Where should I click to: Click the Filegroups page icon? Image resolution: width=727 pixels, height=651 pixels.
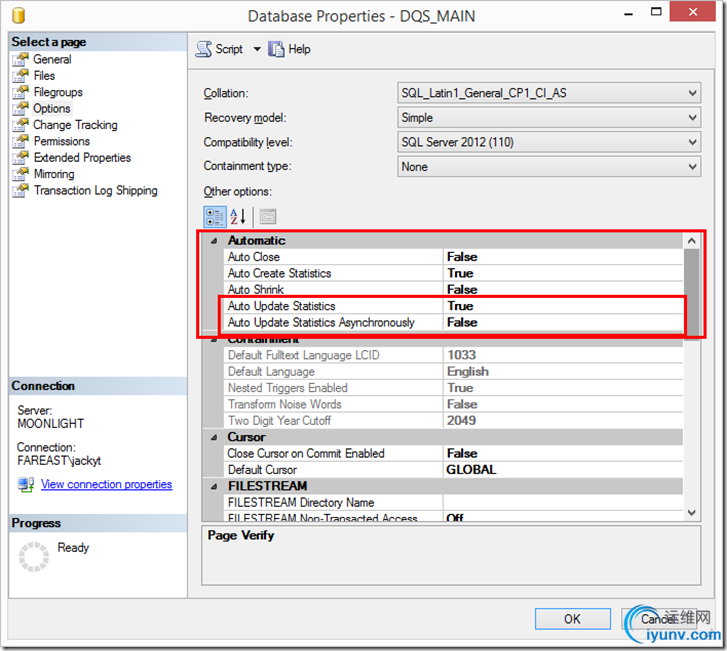(x=20, y=92)
